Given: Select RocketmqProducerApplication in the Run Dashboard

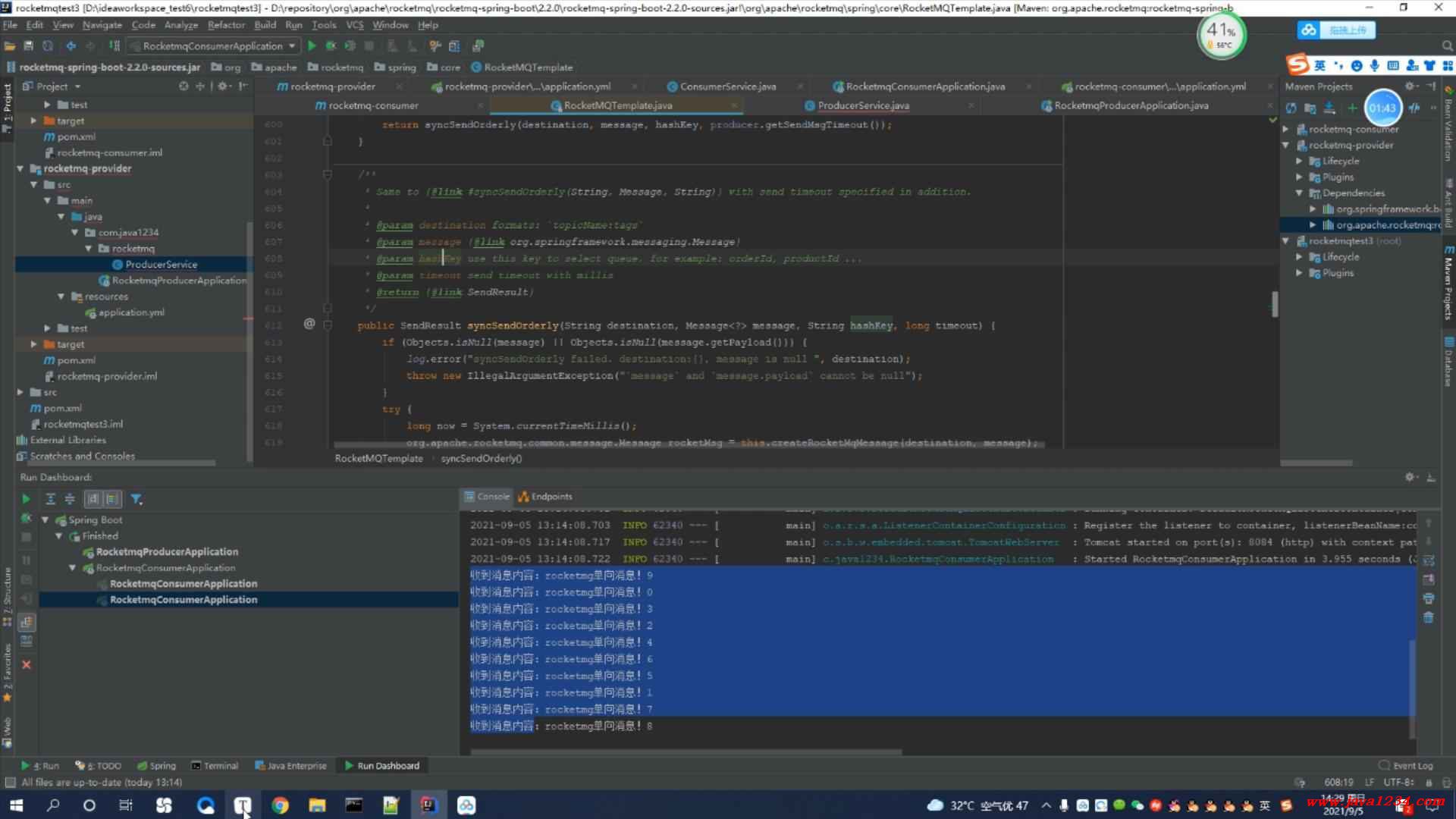Looking at the screenshot, I should coord(167,552).
